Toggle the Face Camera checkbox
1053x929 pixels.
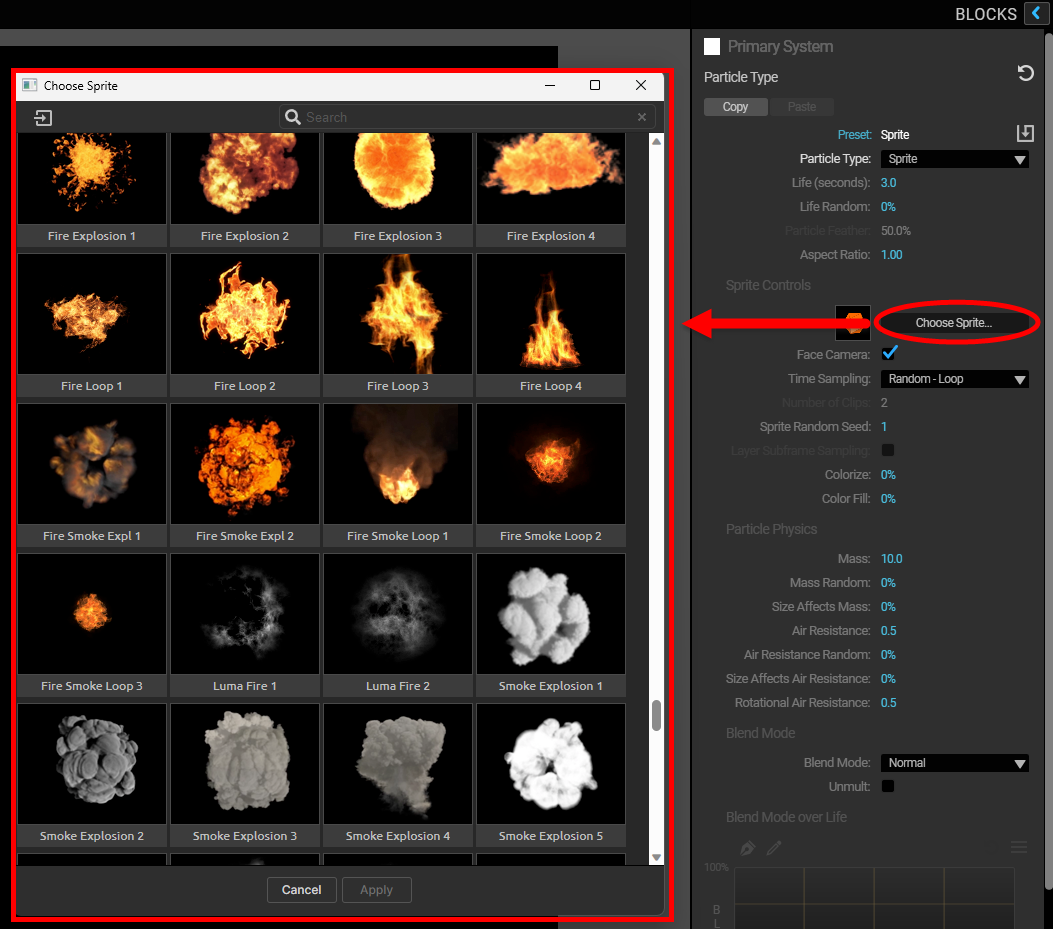point(890,353)
